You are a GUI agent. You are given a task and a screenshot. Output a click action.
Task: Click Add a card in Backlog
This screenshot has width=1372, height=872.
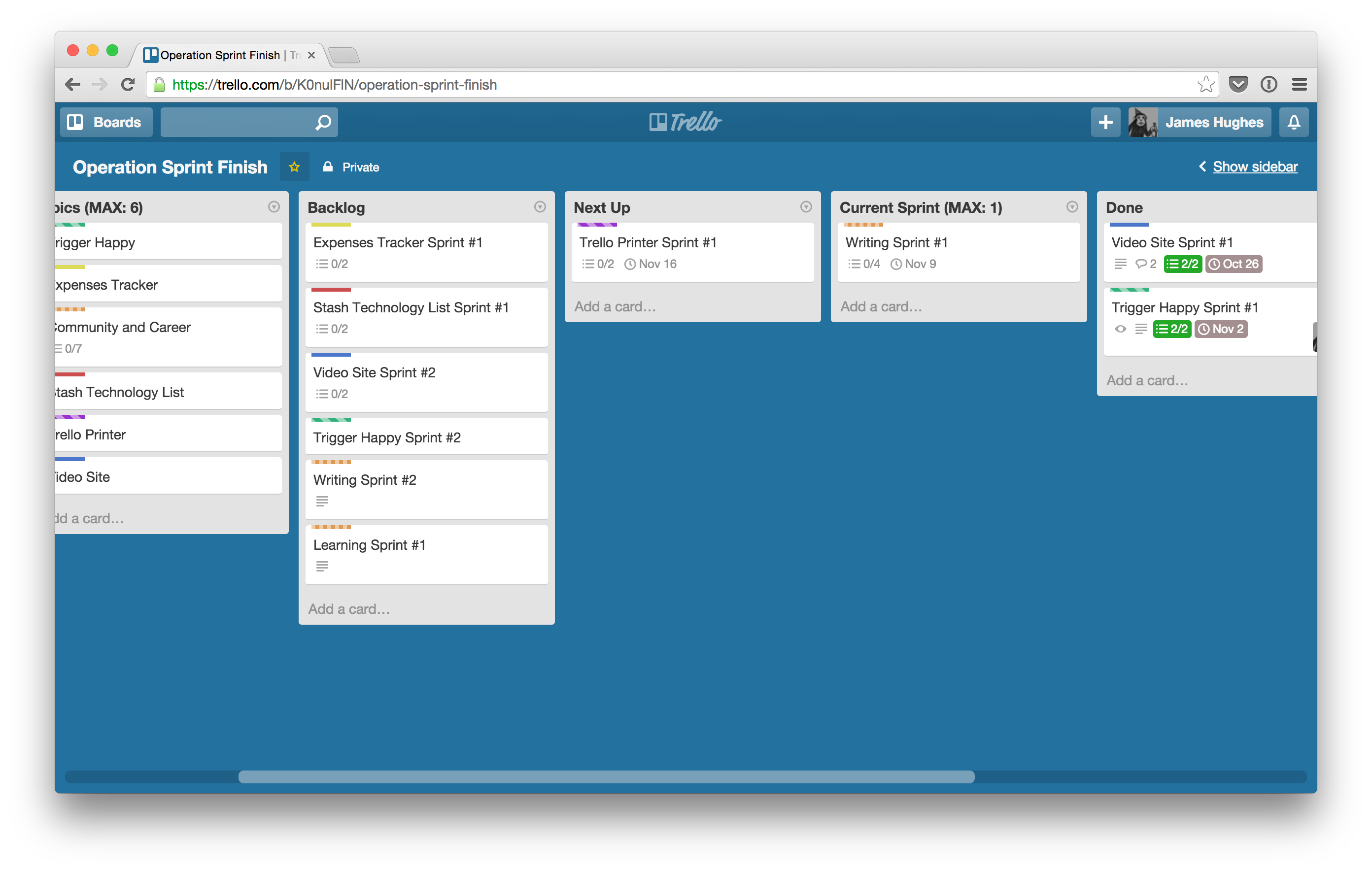pos(349,609)
